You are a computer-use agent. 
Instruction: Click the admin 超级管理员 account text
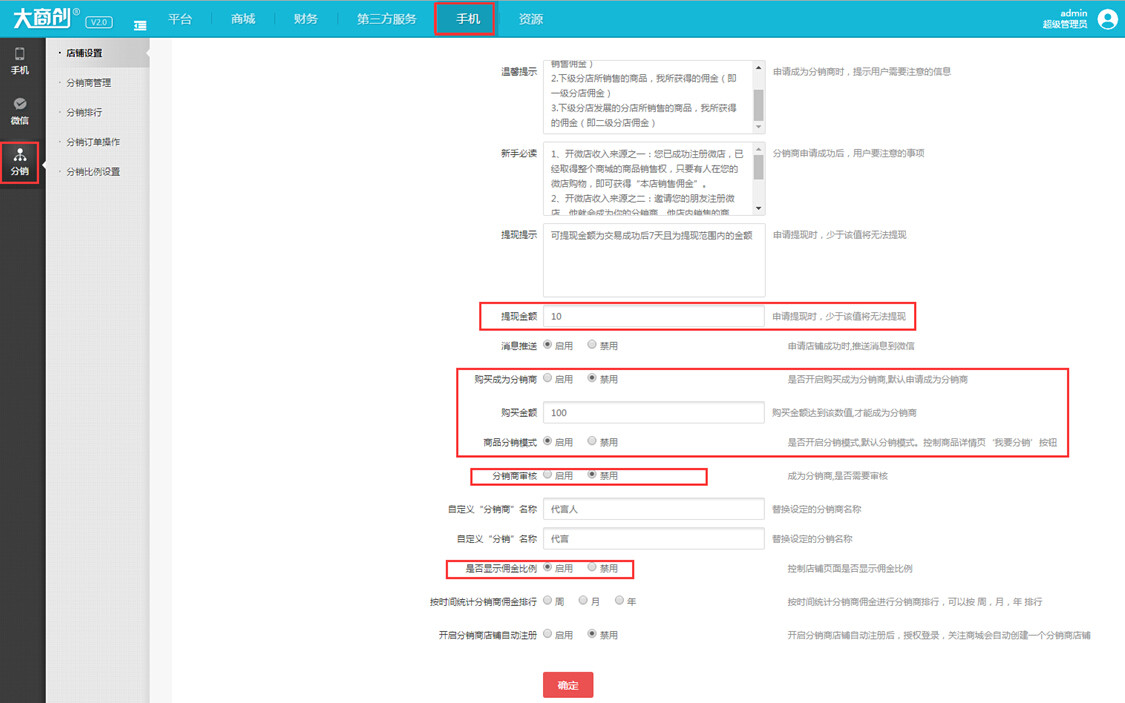tap(1065, 19)
